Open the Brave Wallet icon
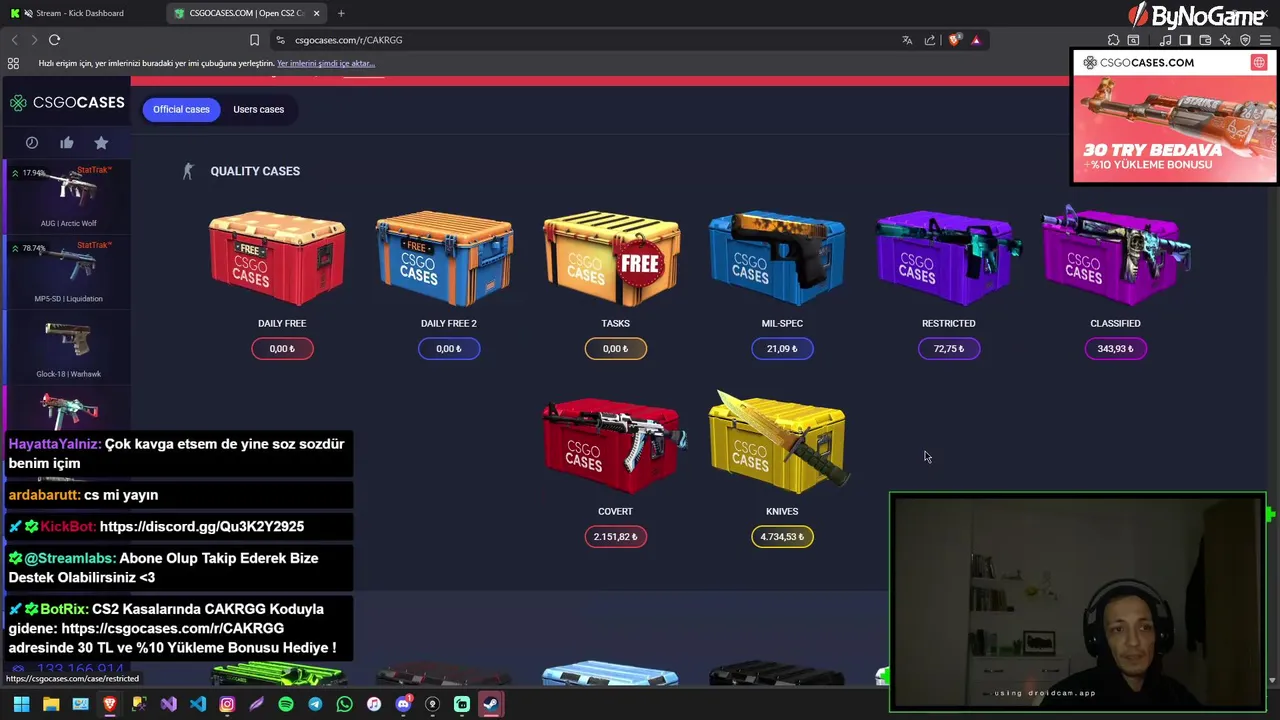 (1205, 40)
